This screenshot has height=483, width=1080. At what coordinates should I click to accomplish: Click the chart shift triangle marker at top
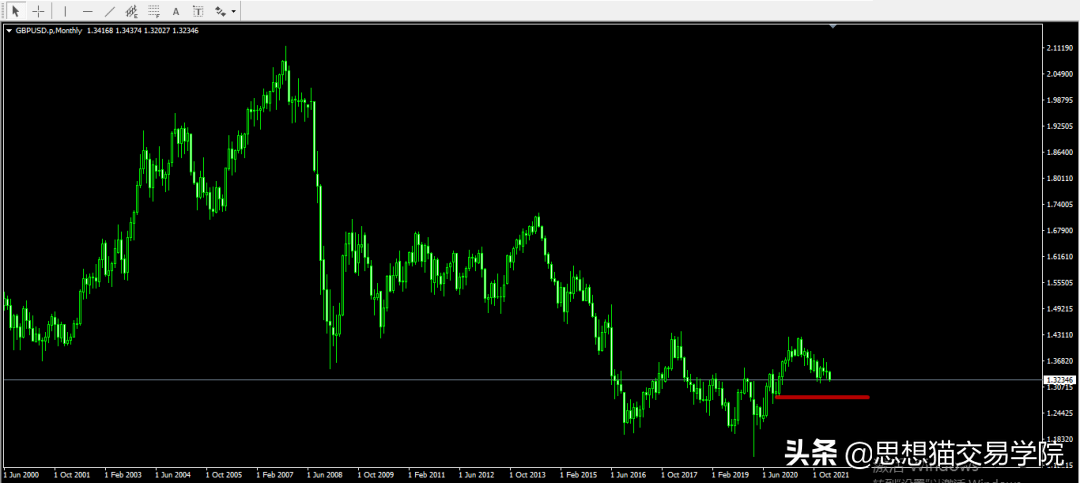pos(833,26)
